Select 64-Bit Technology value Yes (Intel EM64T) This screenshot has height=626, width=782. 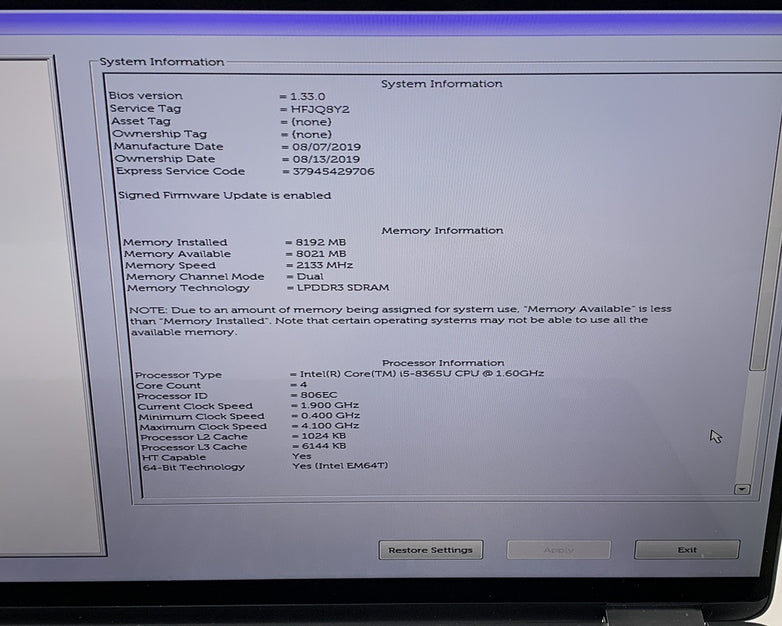pos(340,466)
